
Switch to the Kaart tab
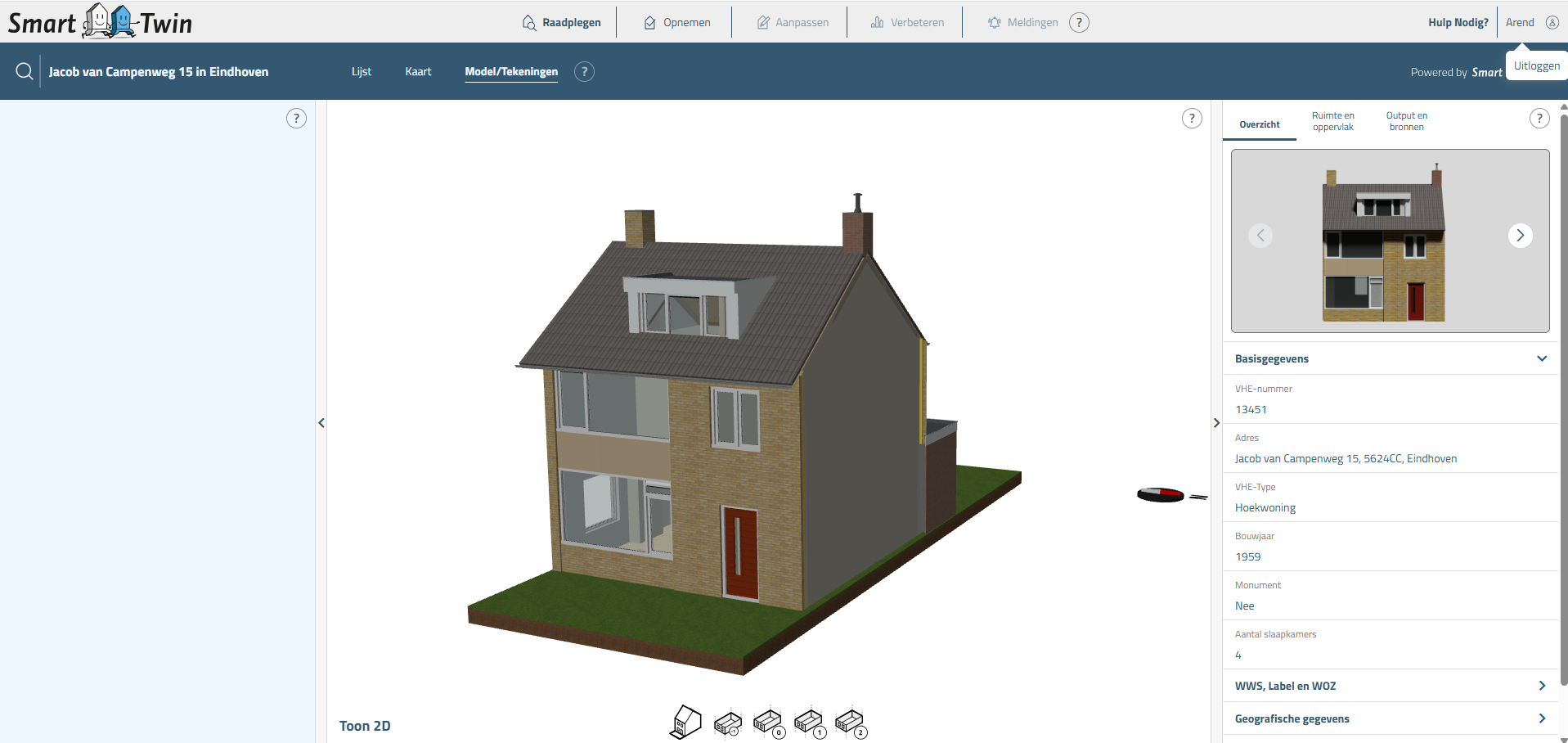pos(418,72)
